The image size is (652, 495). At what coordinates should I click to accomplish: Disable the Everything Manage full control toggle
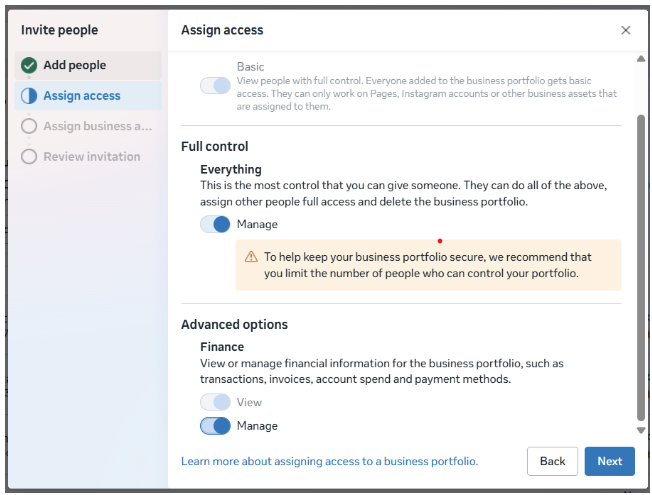pyautogui.click(x=215, y=224)
